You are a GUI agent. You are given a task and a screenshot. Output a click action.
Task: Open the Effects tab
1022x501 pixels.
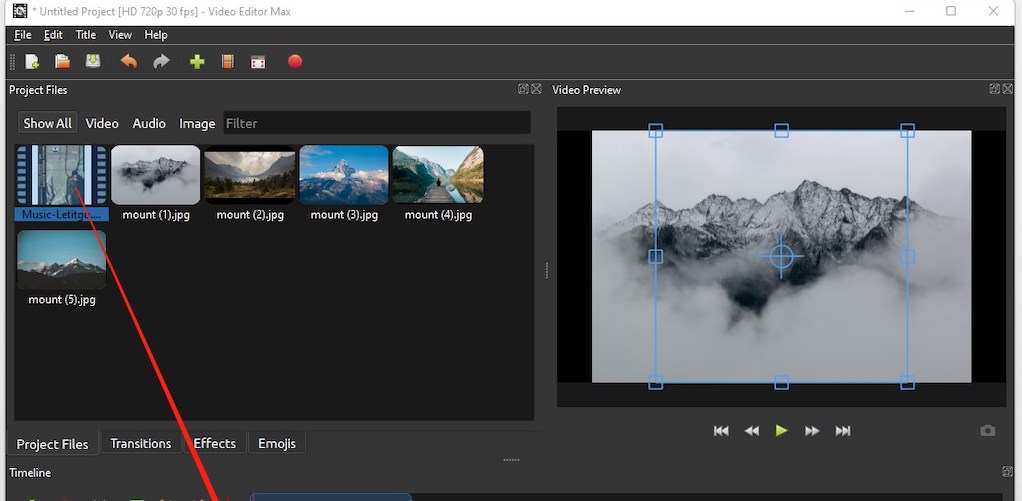215,444
